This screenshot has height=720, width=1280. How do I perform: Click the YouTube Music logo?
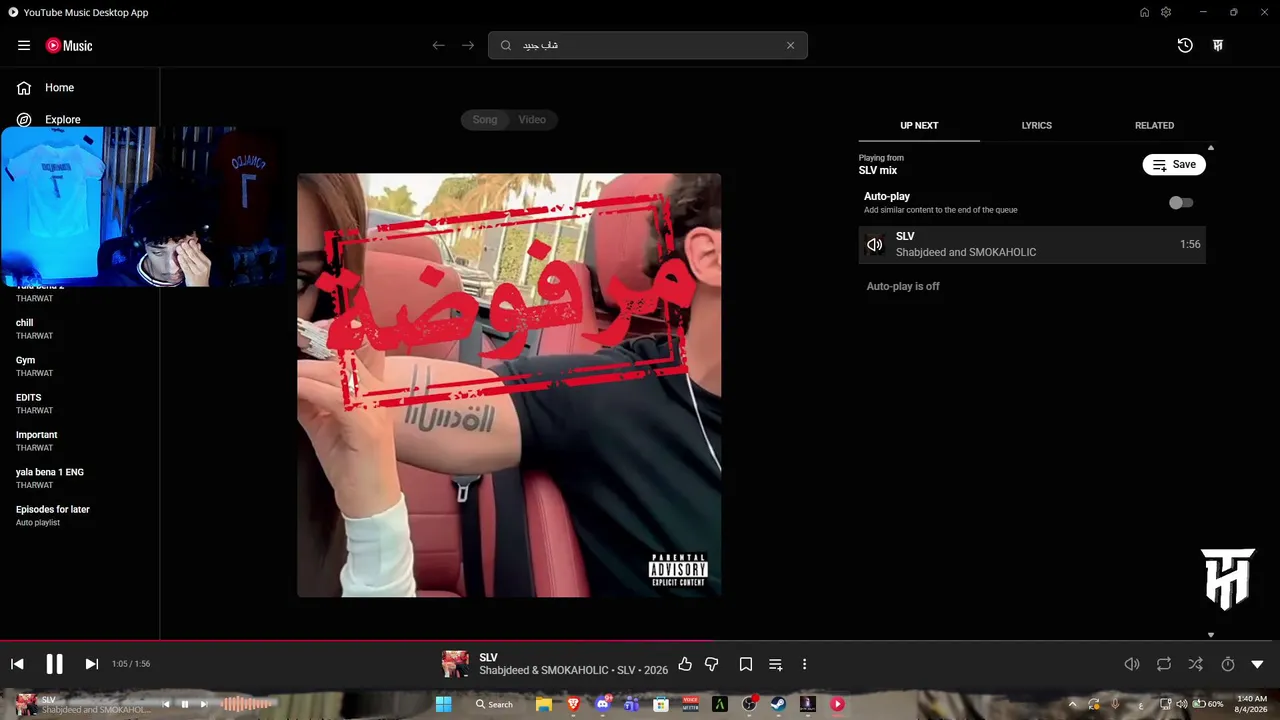pos(69,45)
